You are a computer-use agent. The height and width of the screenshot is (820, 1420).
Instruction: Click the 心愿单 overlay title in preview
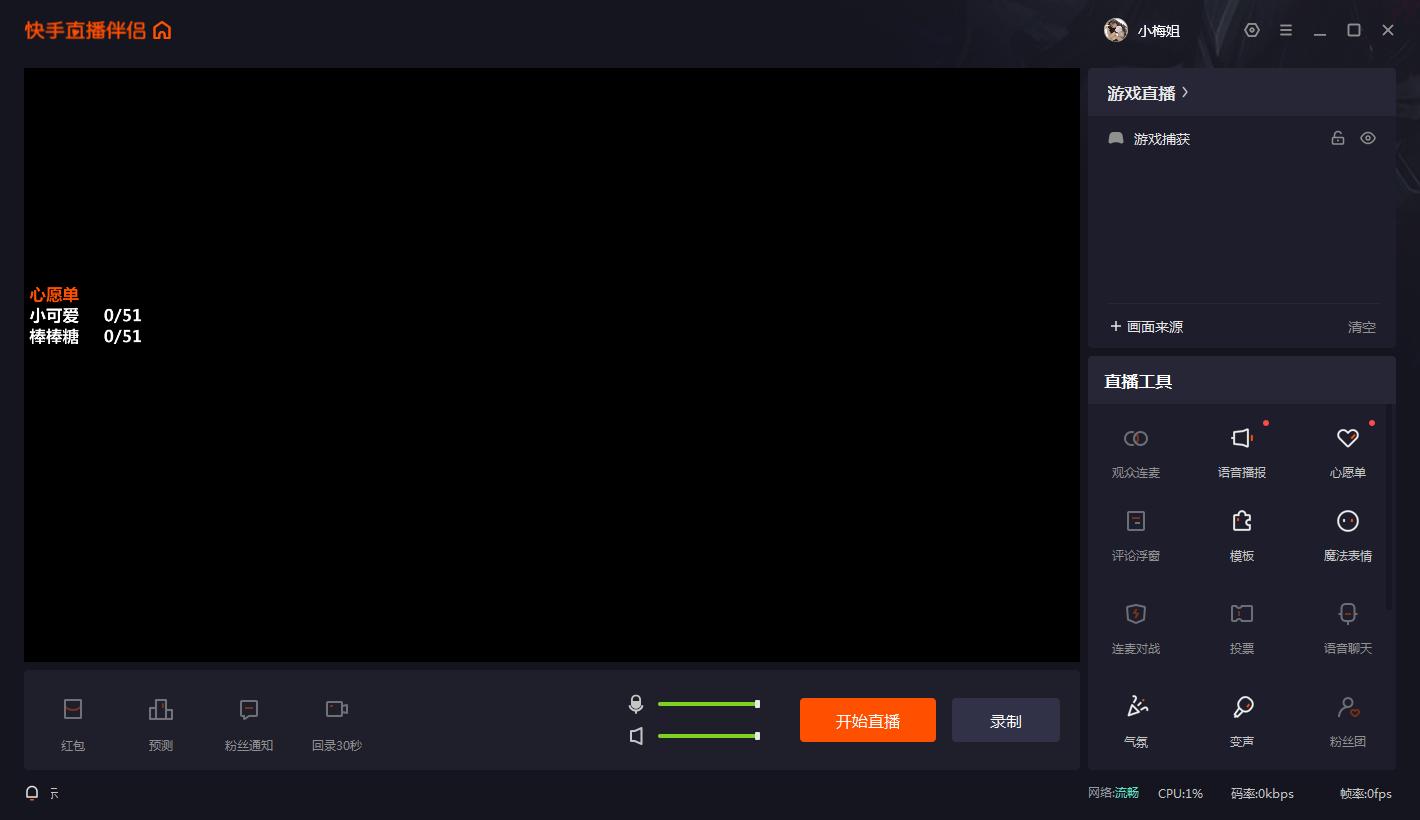(x=54, y=295)
